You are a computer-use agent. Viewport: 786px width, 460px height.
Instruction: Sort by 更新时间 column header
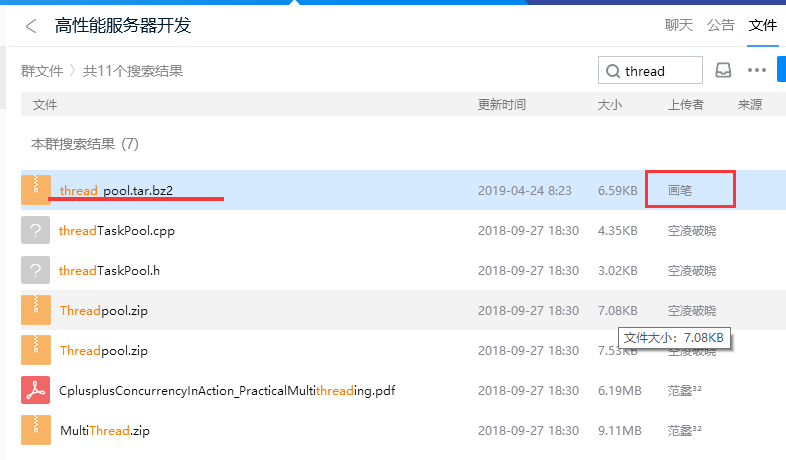tap(502, 105)
